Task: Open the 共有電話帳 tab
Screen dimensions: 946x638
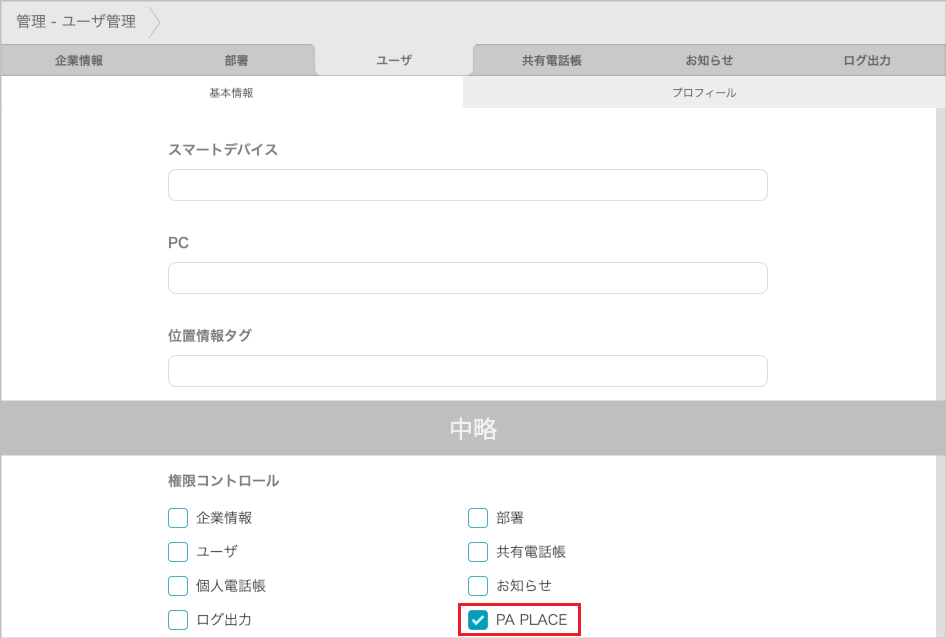Action: [x=551, y=60]
